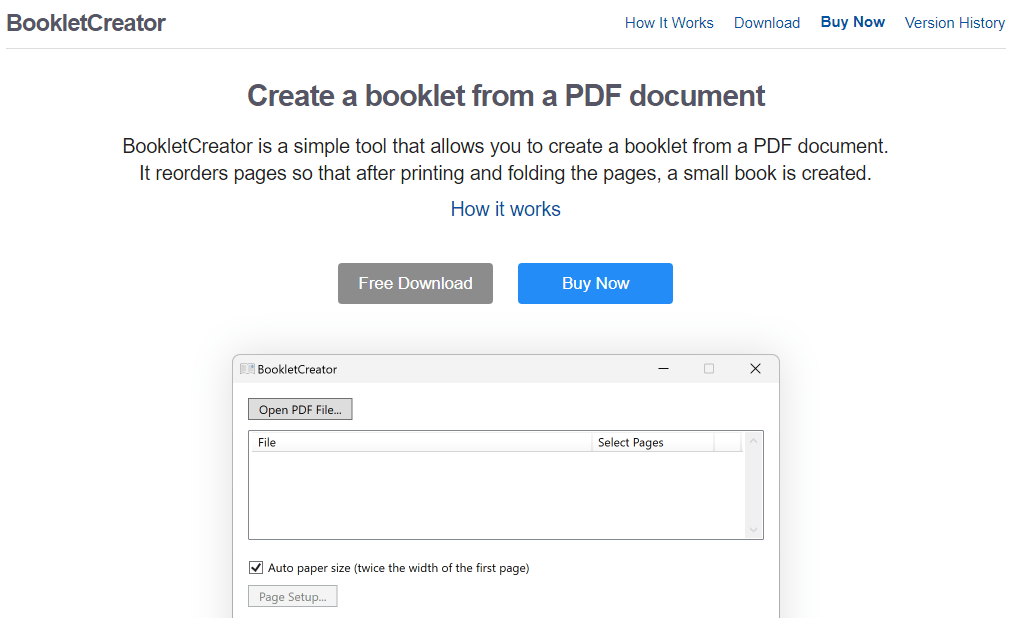Open the Download navigation item
Image resolution: width=1013 pixels, height=618 pixels.
click(x=767, y=22)
